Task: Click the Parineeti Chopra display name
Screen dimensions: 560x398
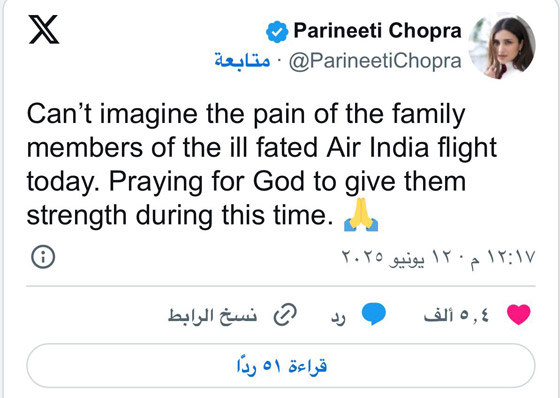Action: [x=377, y=31]
